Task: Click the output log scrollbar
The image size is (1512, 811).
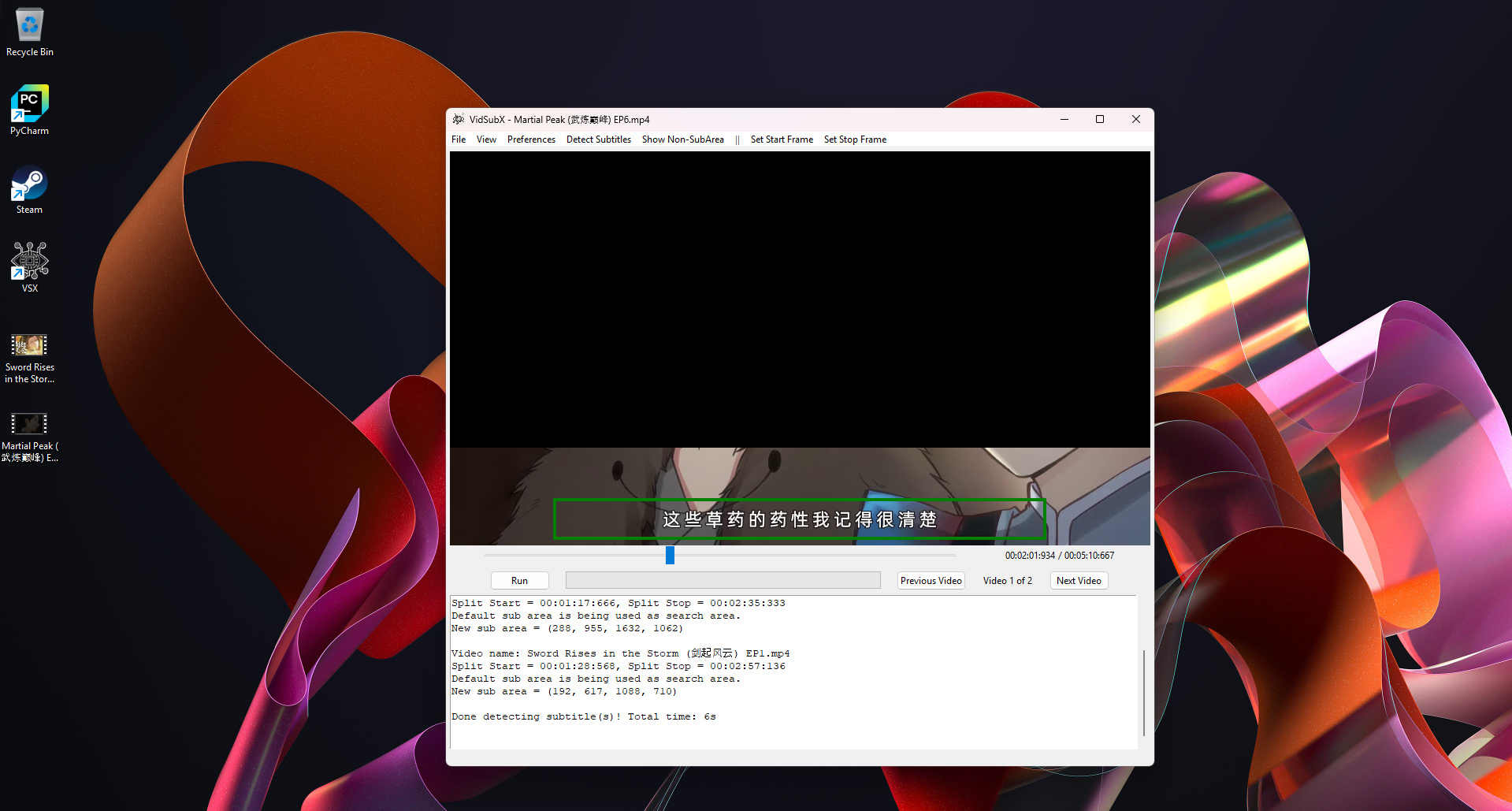Action: point(1143,692)
